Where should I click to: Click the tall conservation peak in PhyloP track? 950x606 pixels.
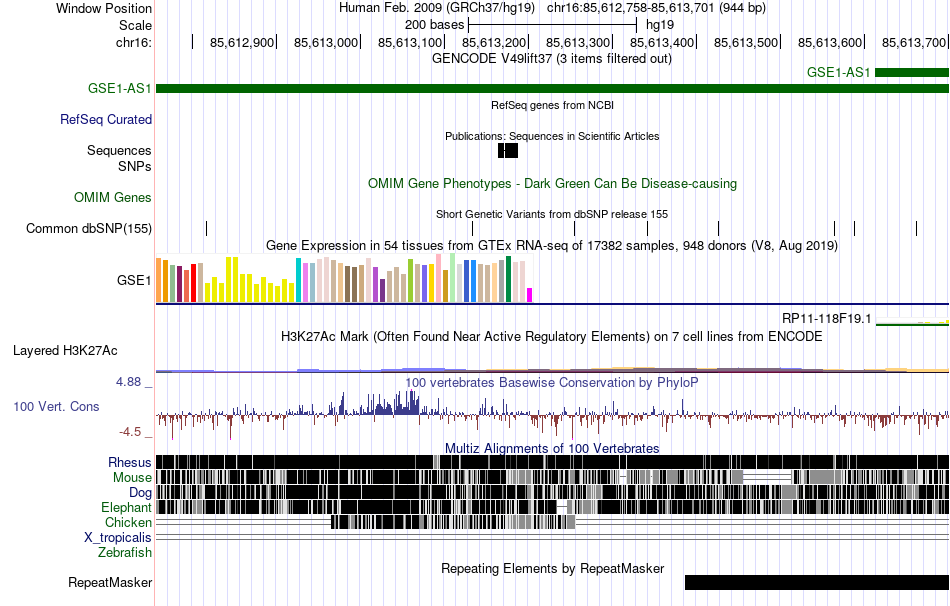[x=411, y=402]
